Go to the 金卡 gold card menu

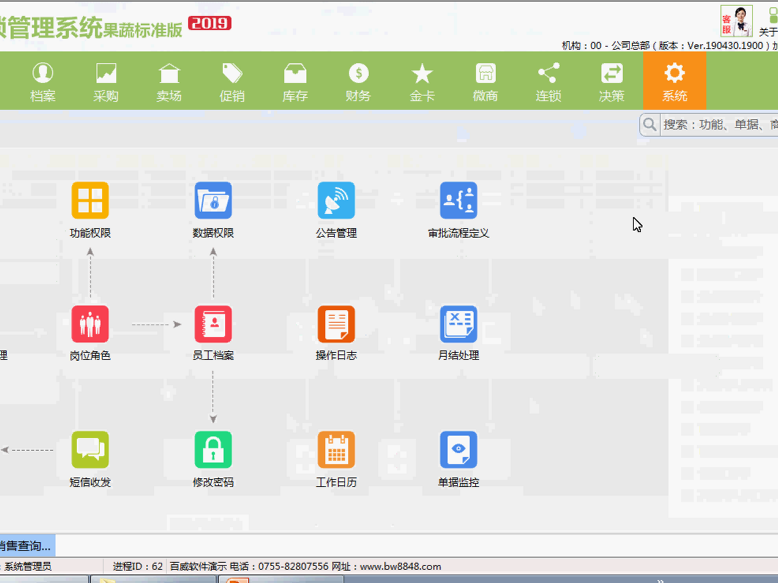(422, 81)
